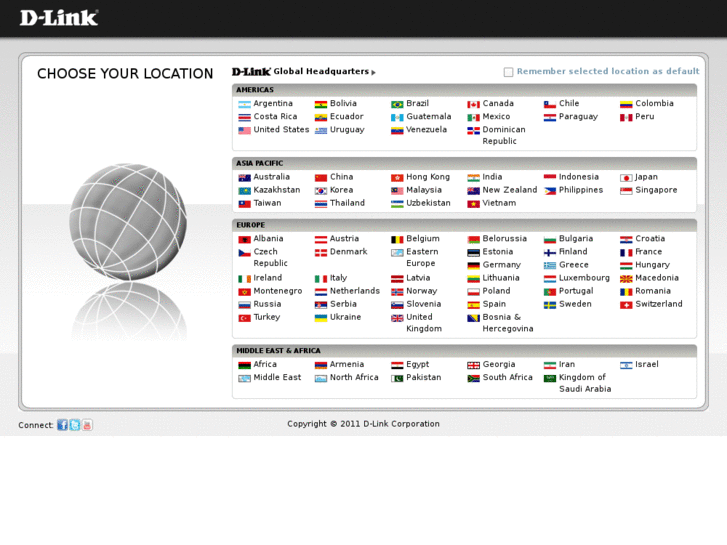Select Iran location link

coord(567,364)
